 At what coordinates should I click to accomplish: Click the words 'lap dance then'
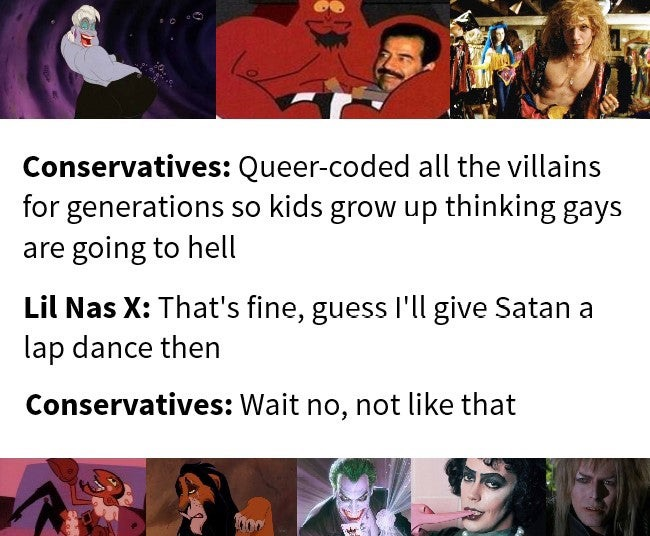pos(122,349)
